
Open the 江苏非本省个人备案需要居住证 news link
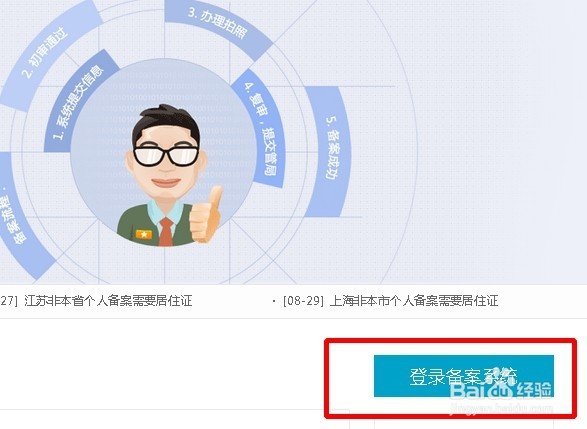point(108,301)
